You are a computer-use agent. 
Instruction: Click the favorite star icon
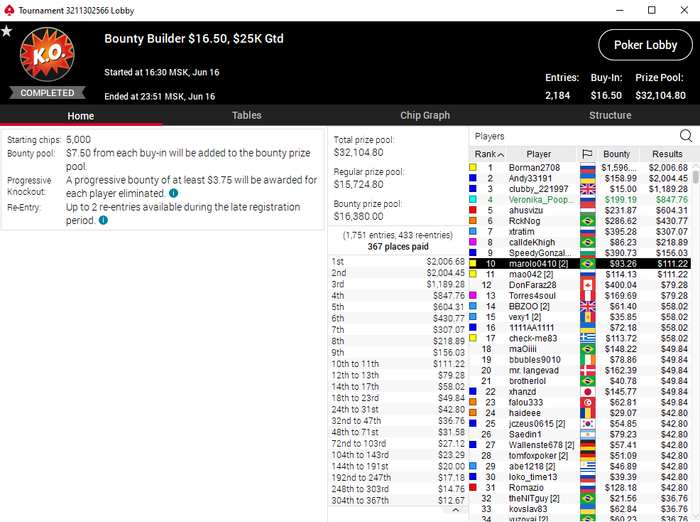pos(6,31)
